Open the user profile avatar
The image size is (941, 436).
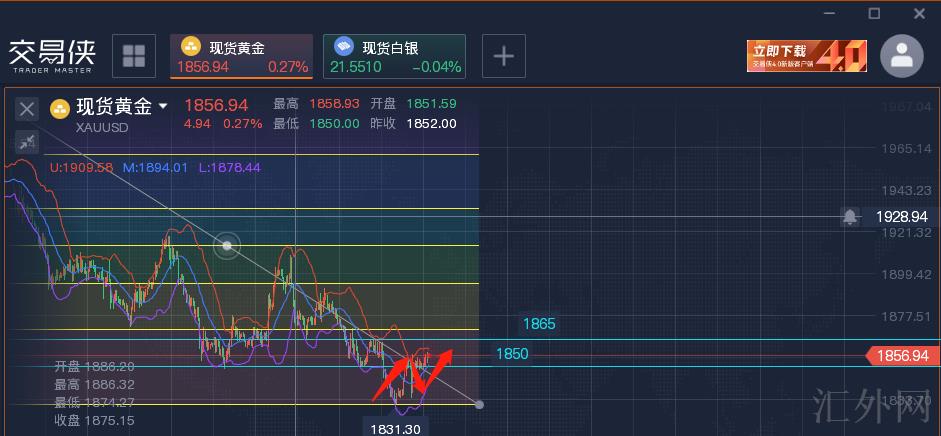pos(901,56)
